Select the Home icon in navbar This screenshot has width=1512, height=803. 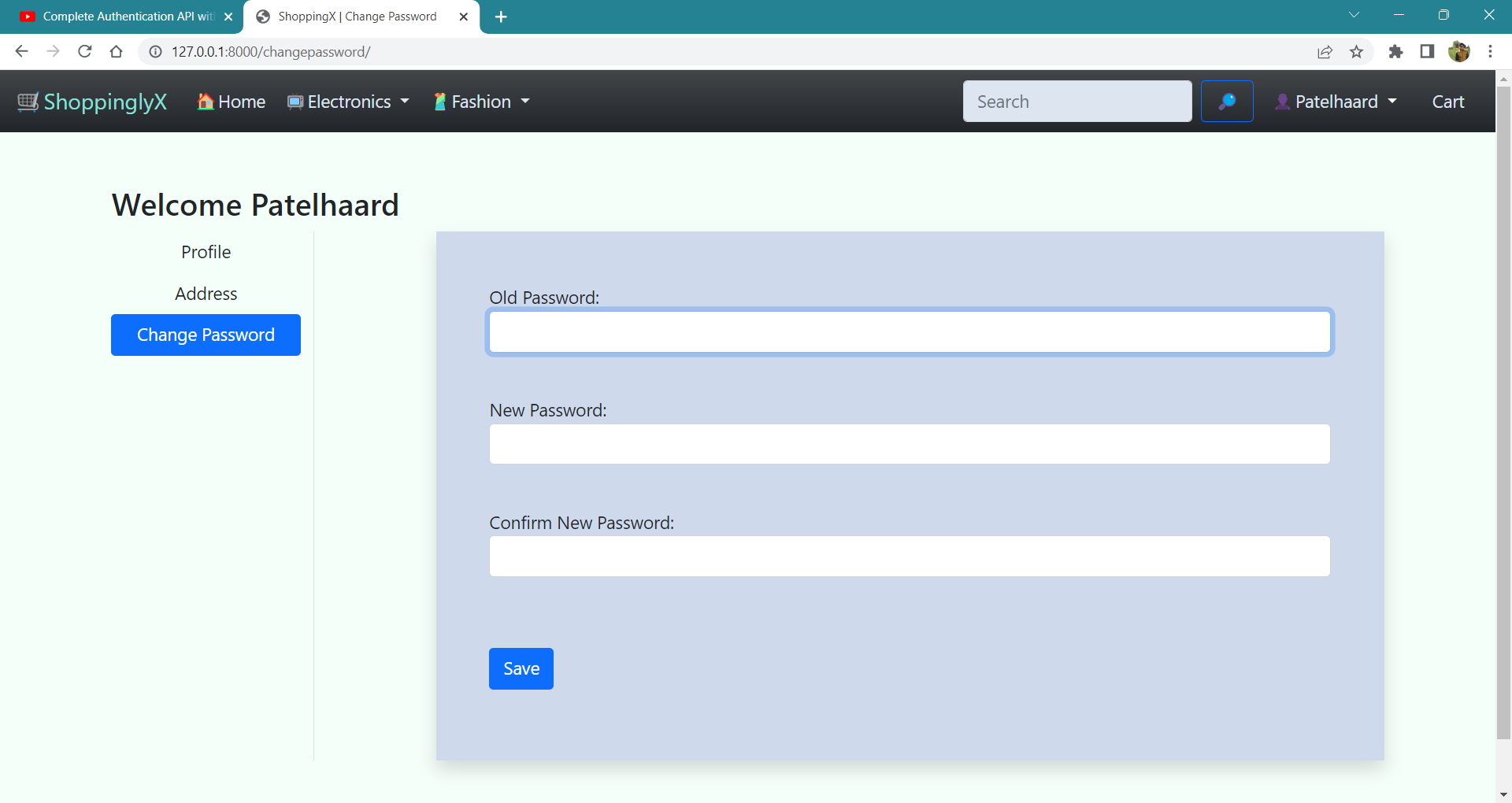click(x=206, y=101)
